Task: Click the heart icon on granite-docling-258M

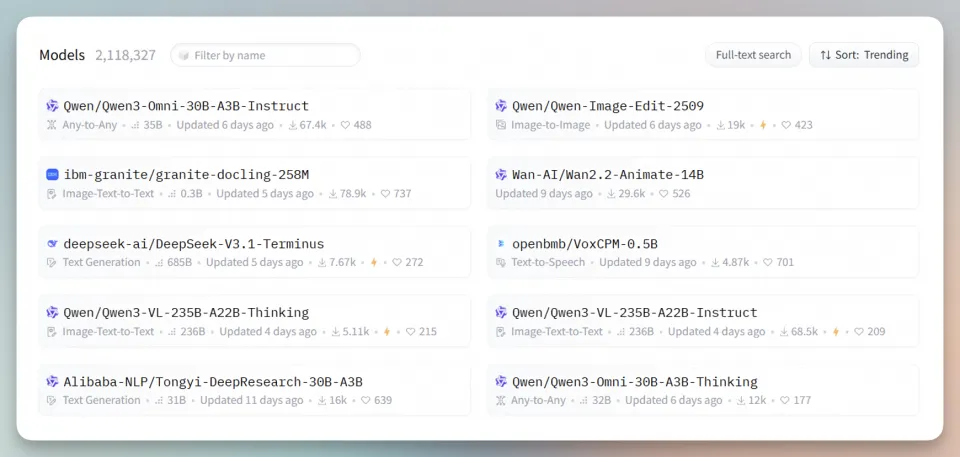Action: 385,194
